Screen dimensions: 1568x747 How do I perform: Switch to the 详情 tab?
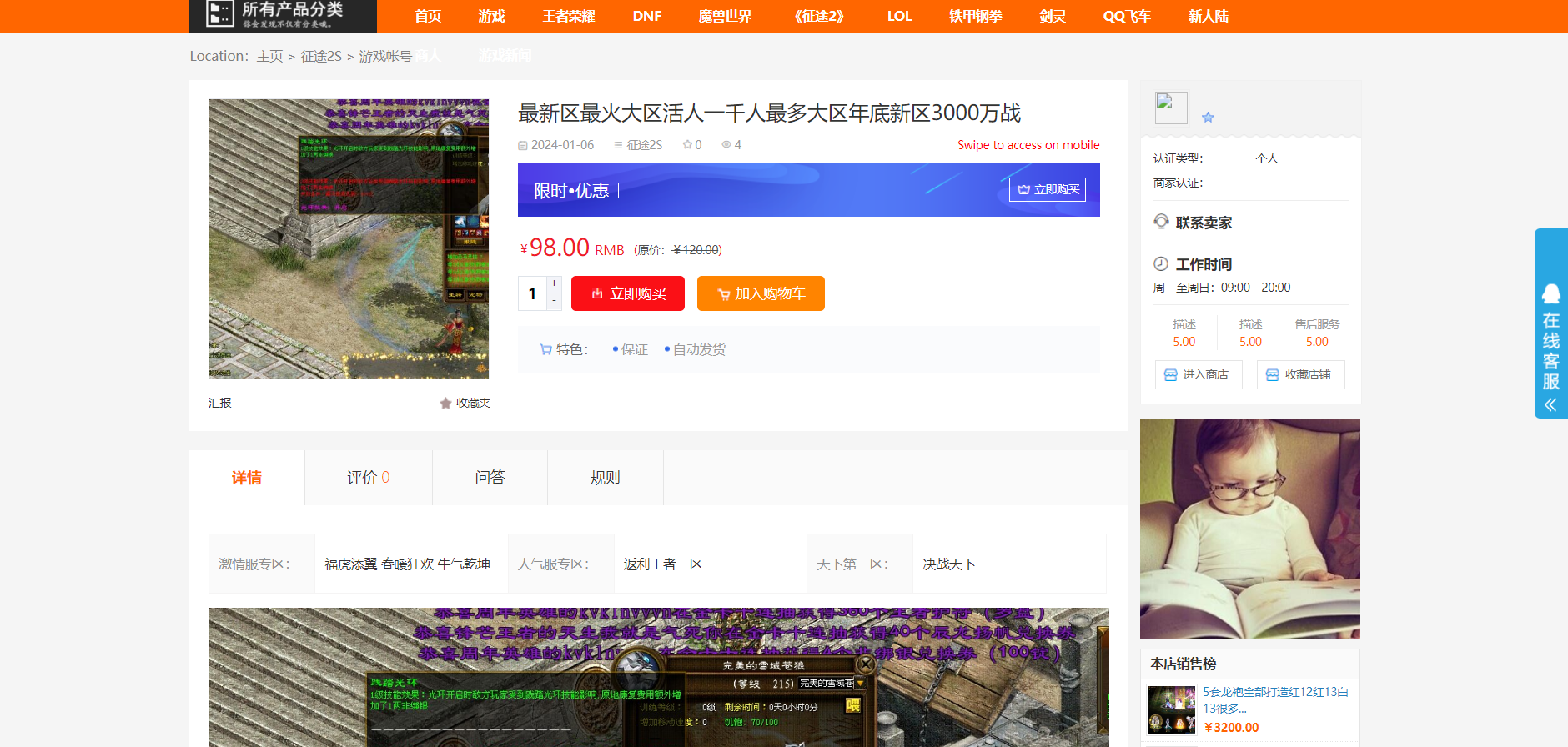coord(247,478)
